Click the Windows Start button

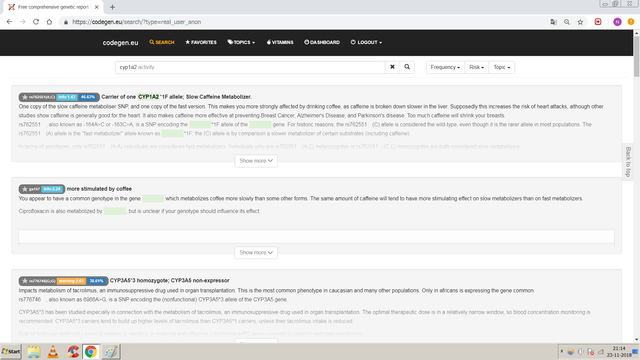coord(11,351)
